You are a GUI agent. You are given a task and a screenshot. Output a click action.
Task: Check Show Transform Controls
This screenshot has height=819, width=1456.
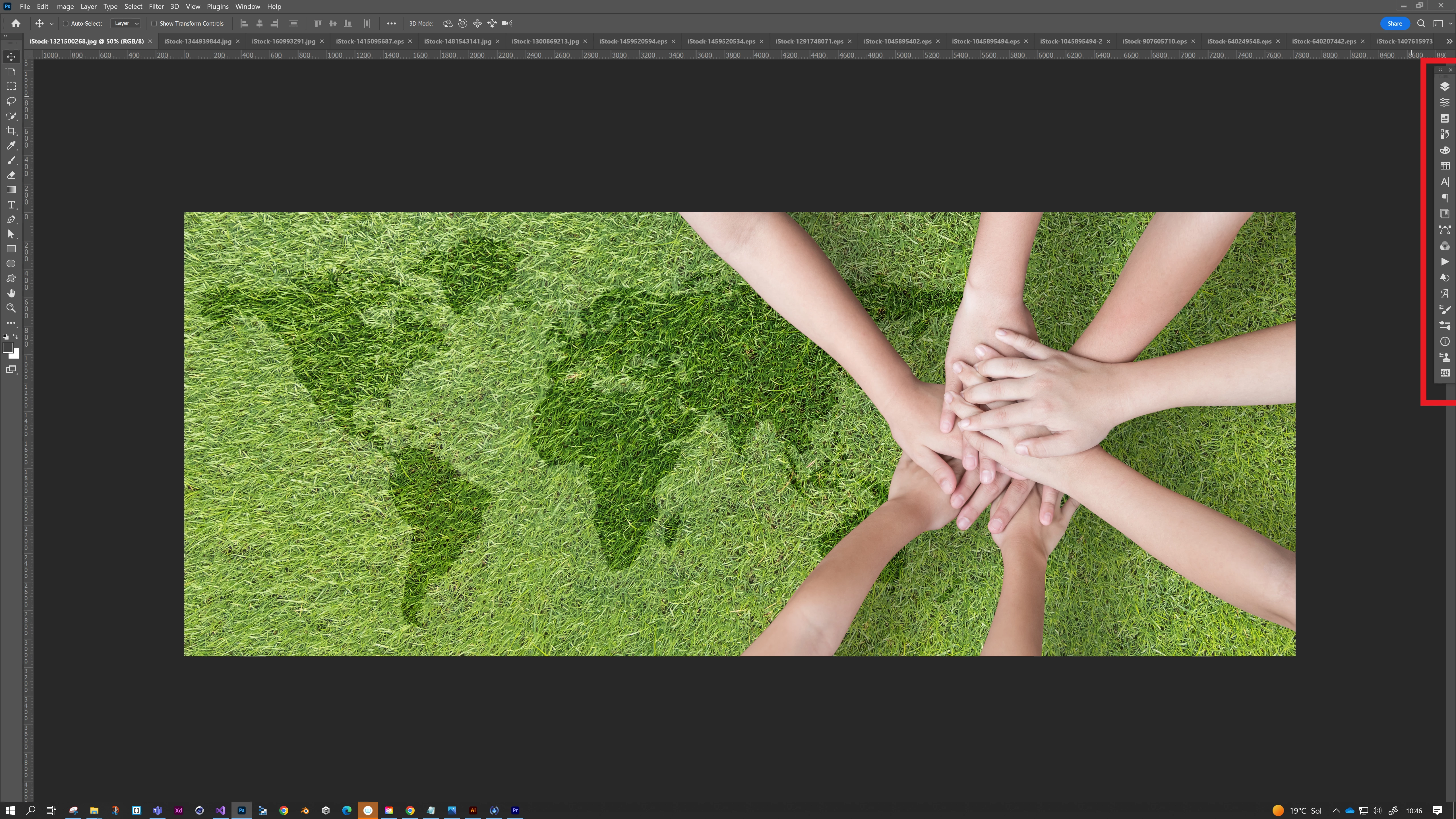[154, 24]
